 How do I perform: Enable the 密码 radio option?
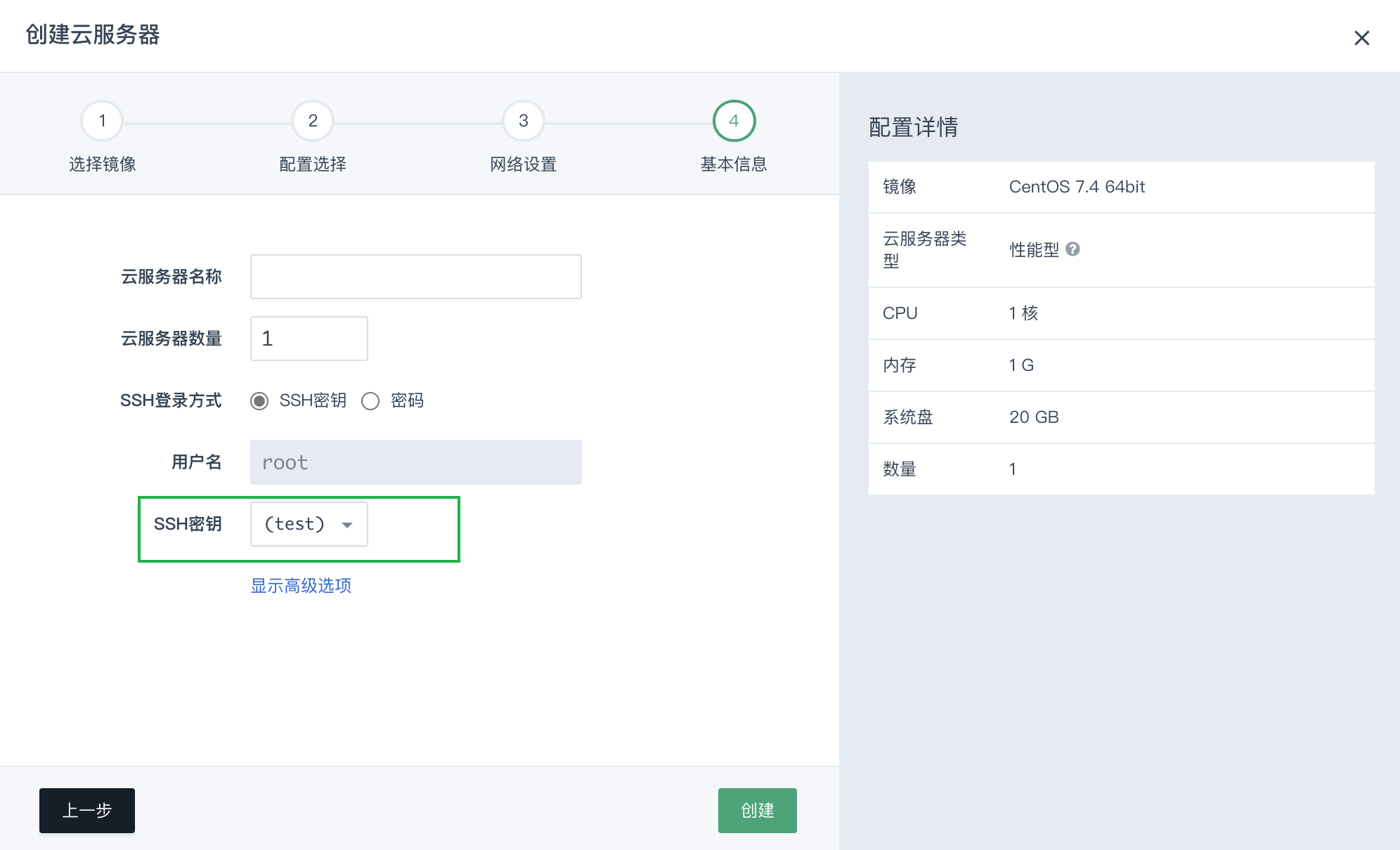click(371, 401)
